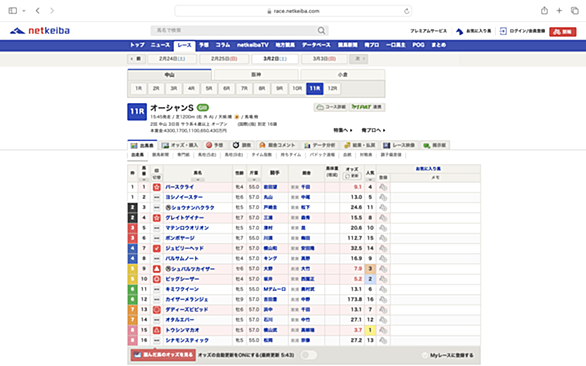Click favorite icon for ボンボヤージ row

point(383,238)
